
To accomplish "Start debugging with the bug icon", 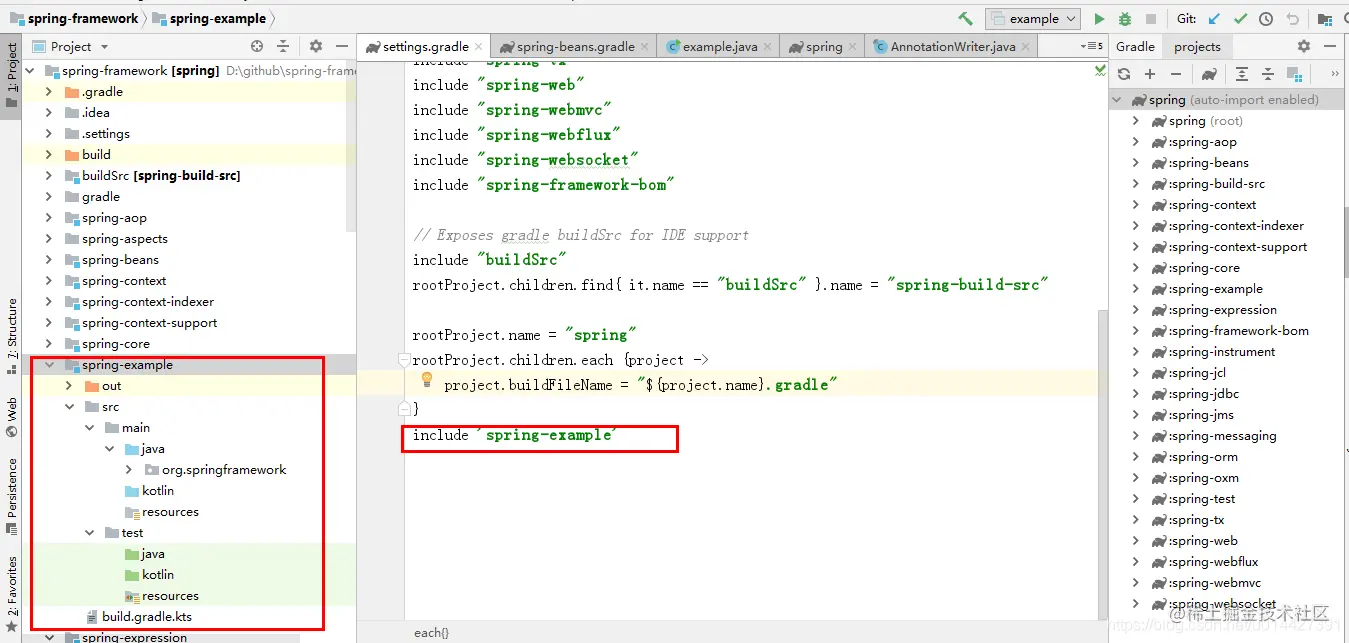I will pos(1125,19).
